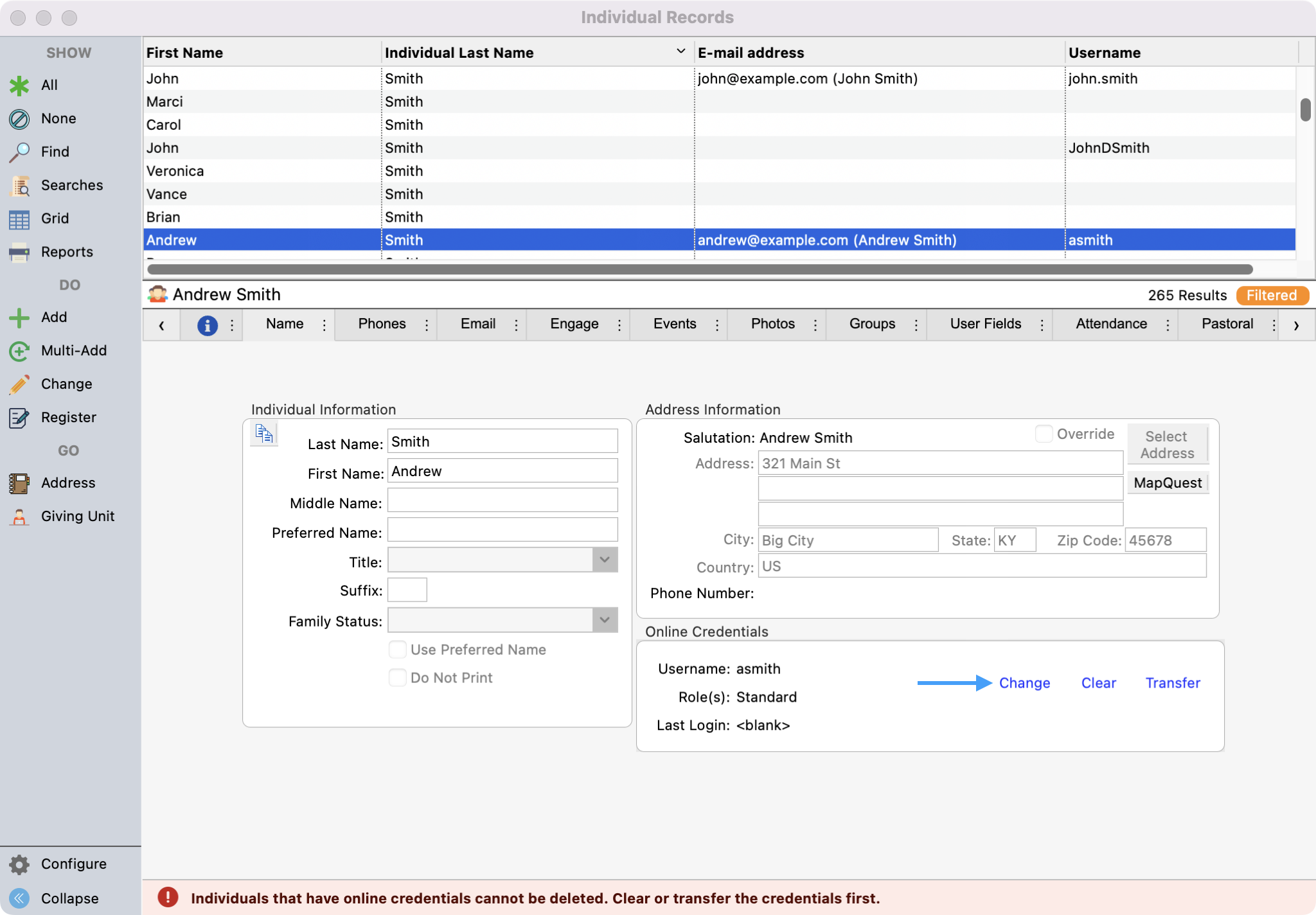The width and height of the screenshot is (1316, 915).
Task: Open Register from the pencil-and-form icon
Action: 19,418
